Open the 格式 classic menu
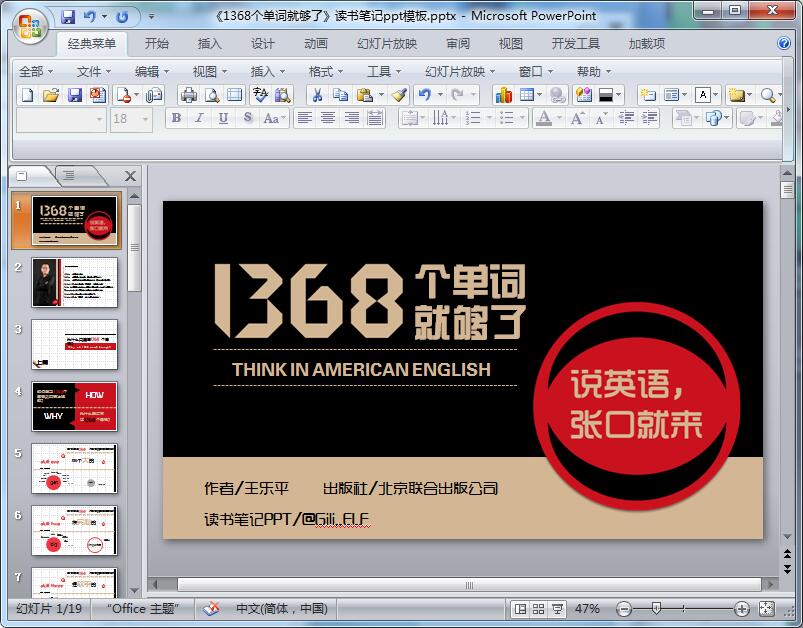Image resolution: width=803 pixels, height=628 pixels. [x=326, y=71]
